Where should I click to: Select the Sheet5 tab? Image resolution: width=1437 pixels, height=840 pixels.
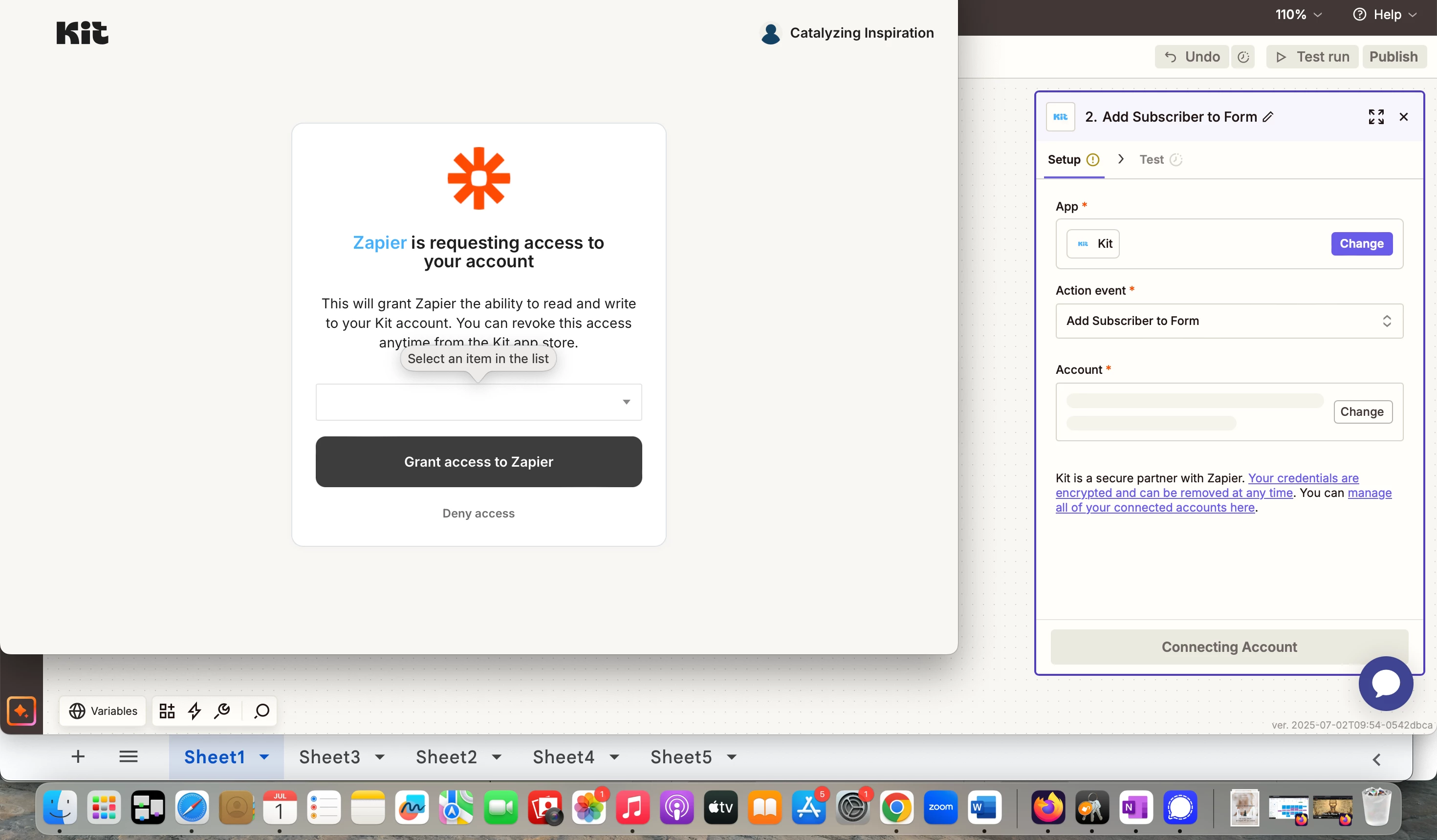click(681, 757)
